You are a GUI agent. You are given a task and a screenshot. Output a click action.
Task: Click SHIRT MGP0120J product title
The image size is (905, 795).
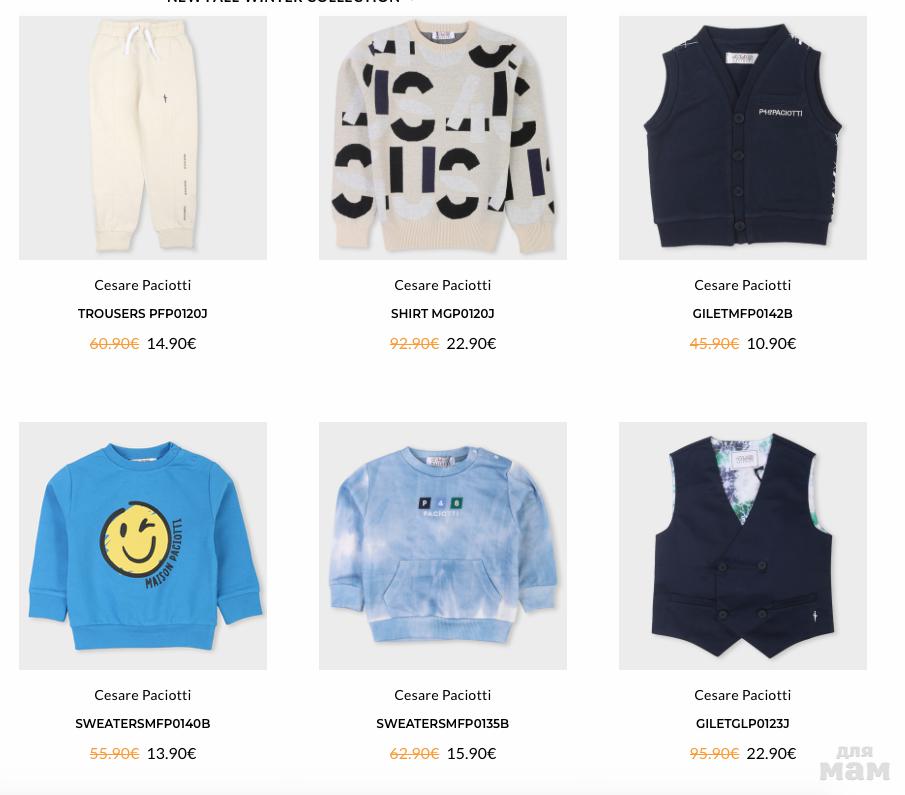click(x=443, y=313)
